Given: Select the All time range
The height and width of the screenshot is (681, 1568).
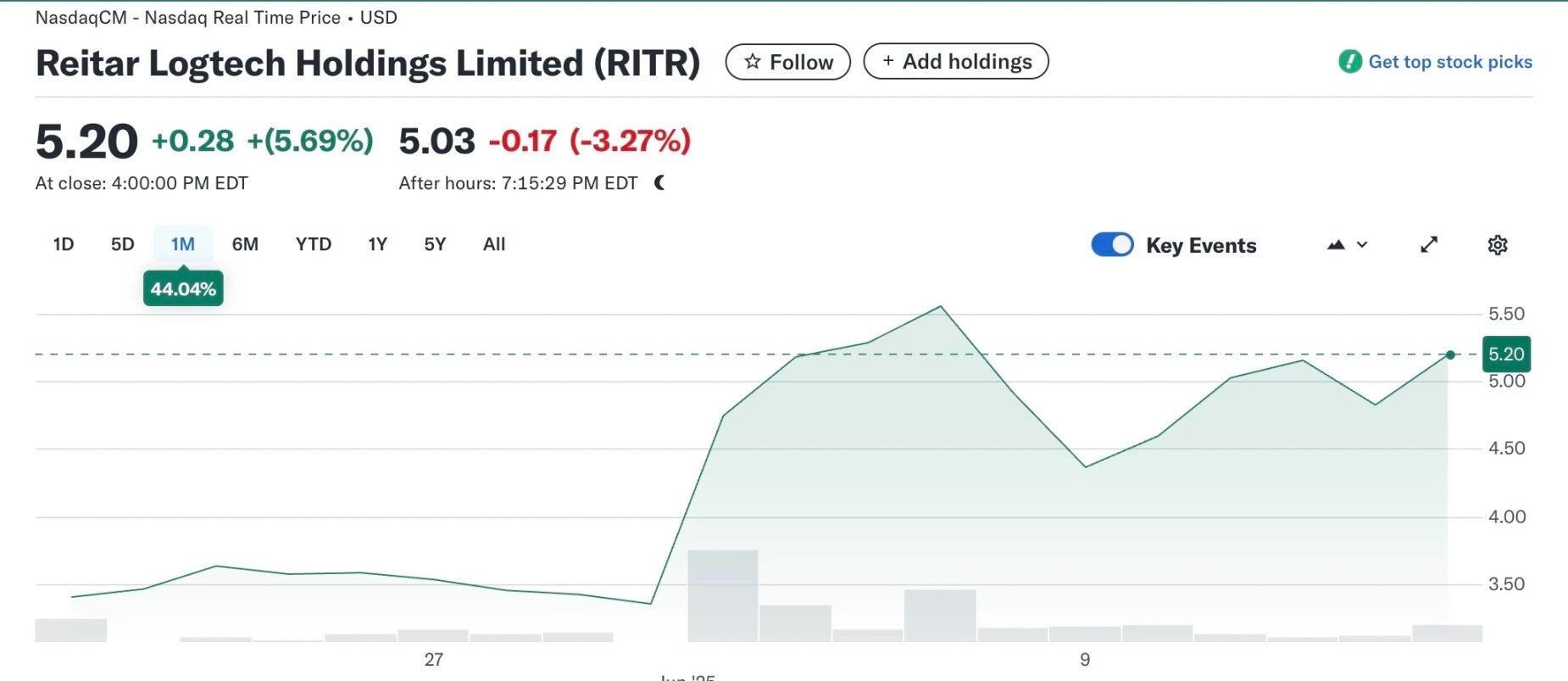Looking at the screenshot, I should (494, 244).
